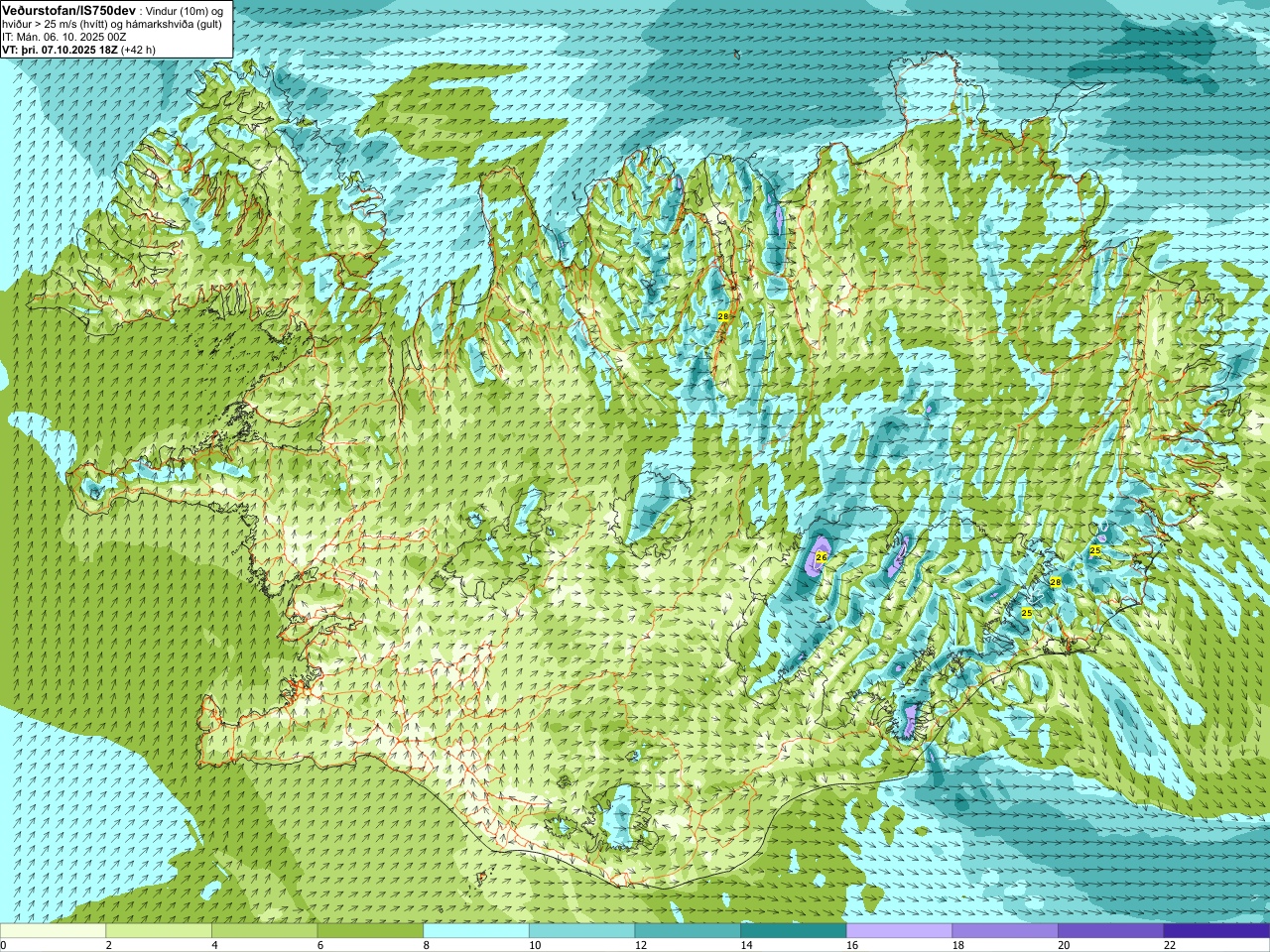Image resolution: width=1270 pixels, height=952 pixels.
Task: Click the 16–18 m/s light lavender legend swatch
Action: point(899,931)
